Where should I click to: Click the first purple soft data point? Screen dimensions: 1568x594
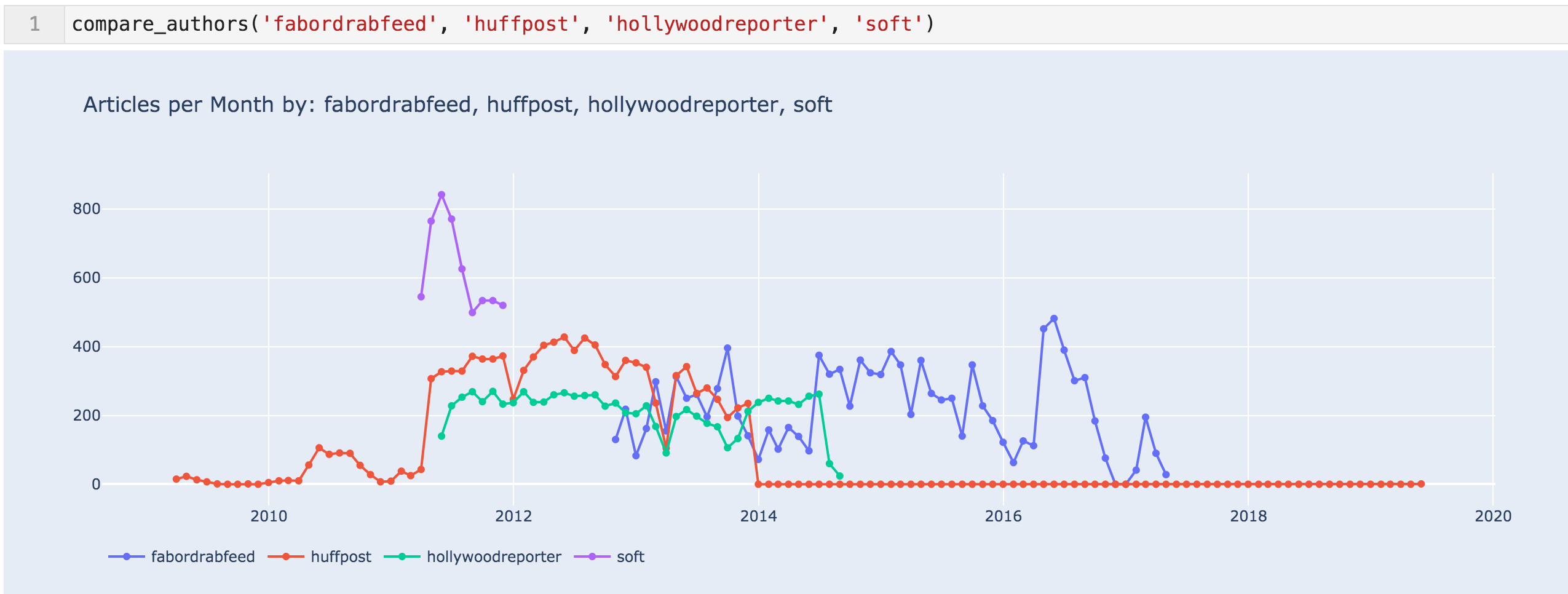coord(421,297)
